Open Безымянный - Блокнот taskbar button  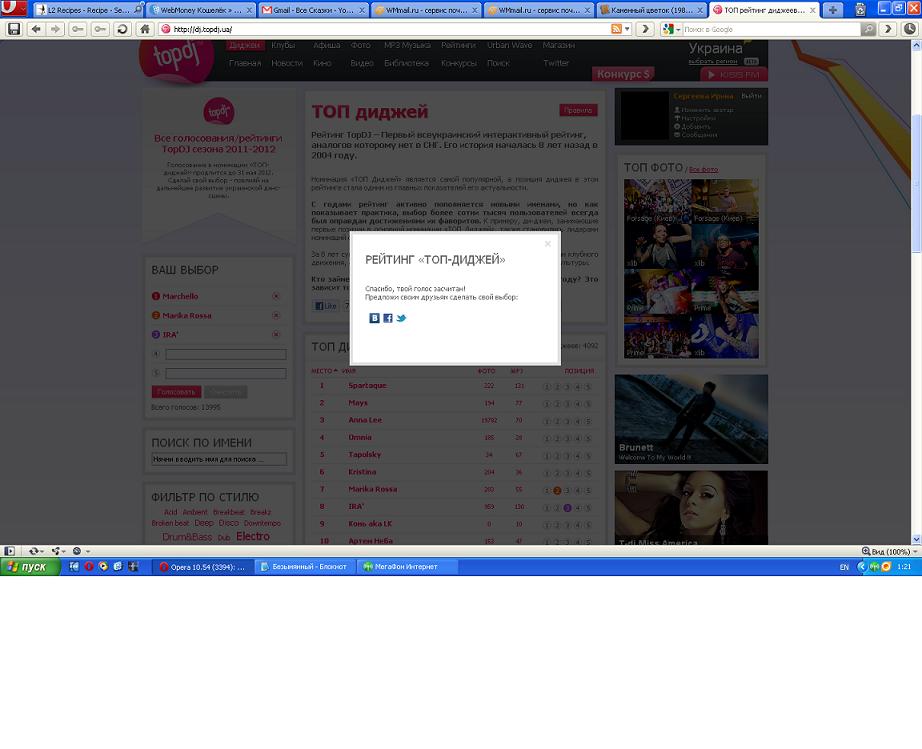[x=305, y=567]
